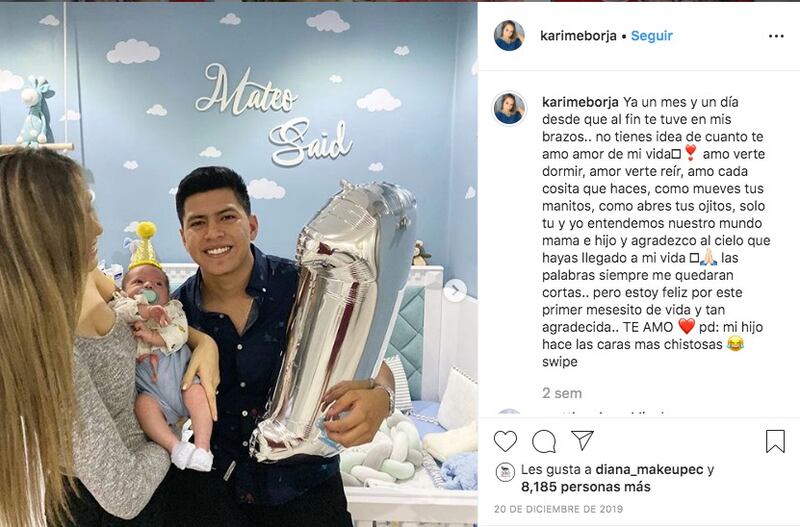The height and width of the screenshot is (527, 800).
Task: Click the laughing emoji in caption
Action: point(735,344)
